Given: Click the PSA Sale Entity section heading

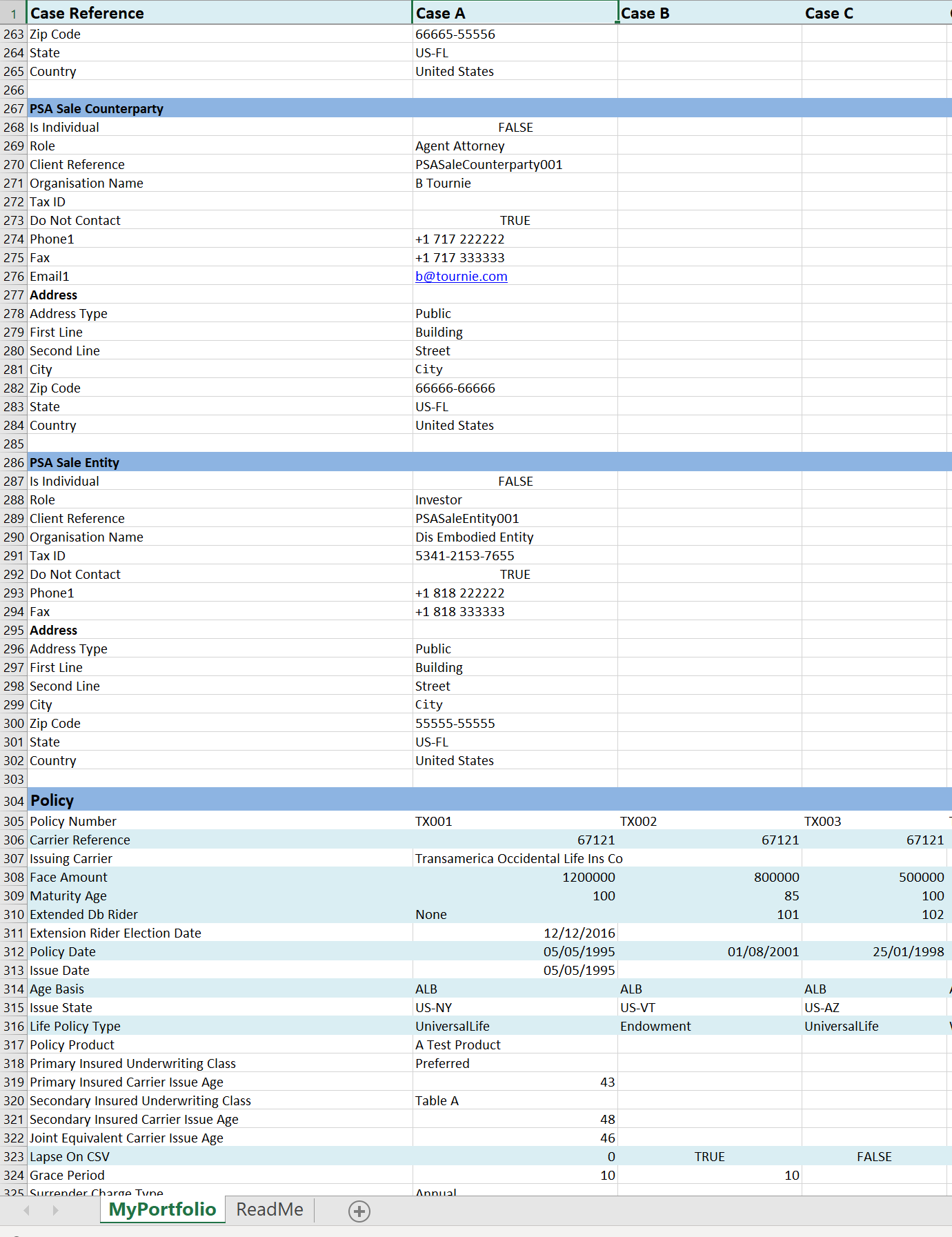Looking at the screenshot, I should point(75,463).
